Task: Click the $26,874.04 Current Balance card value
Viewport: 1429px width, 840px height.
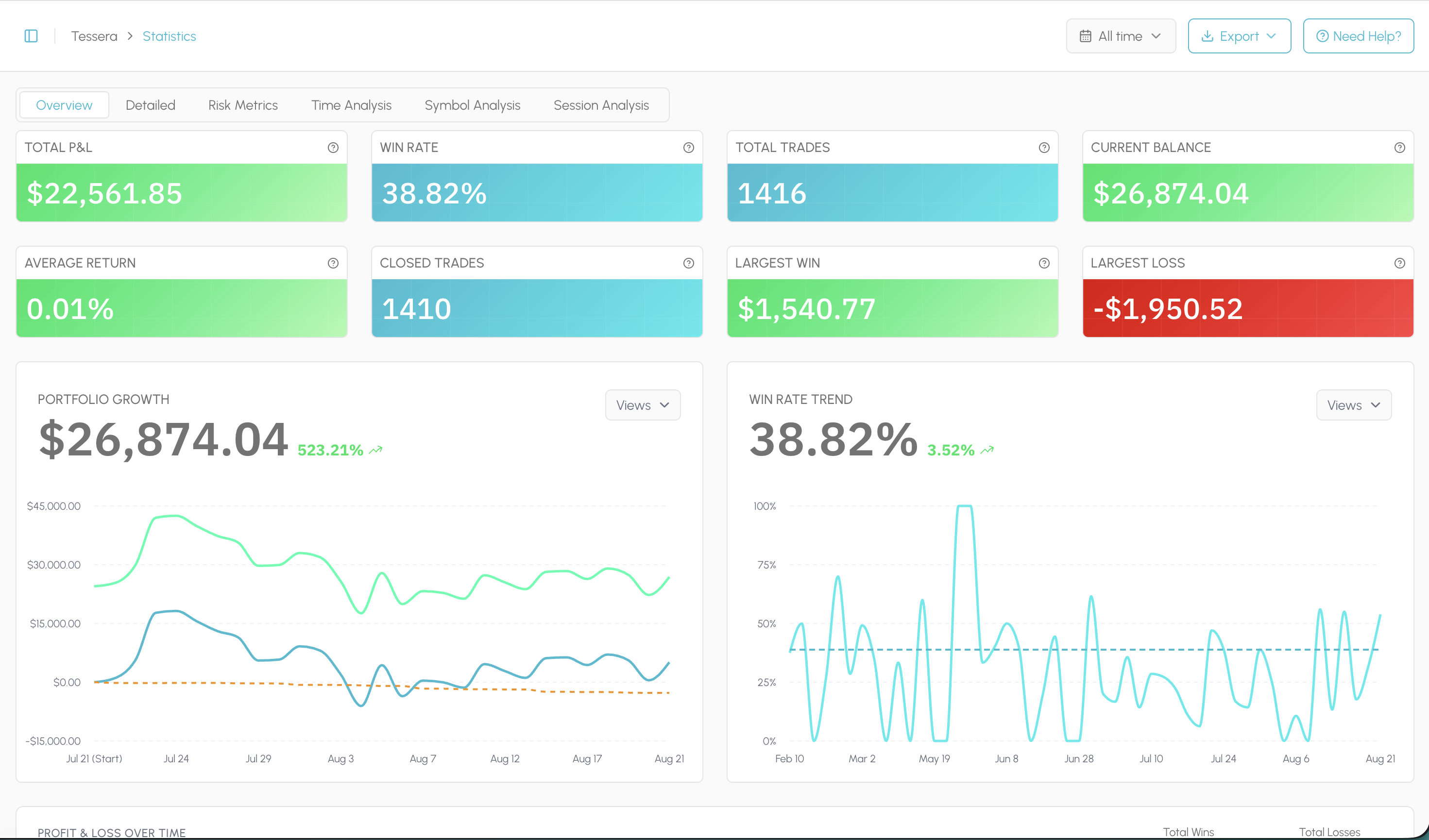Action: (1171, 193)
